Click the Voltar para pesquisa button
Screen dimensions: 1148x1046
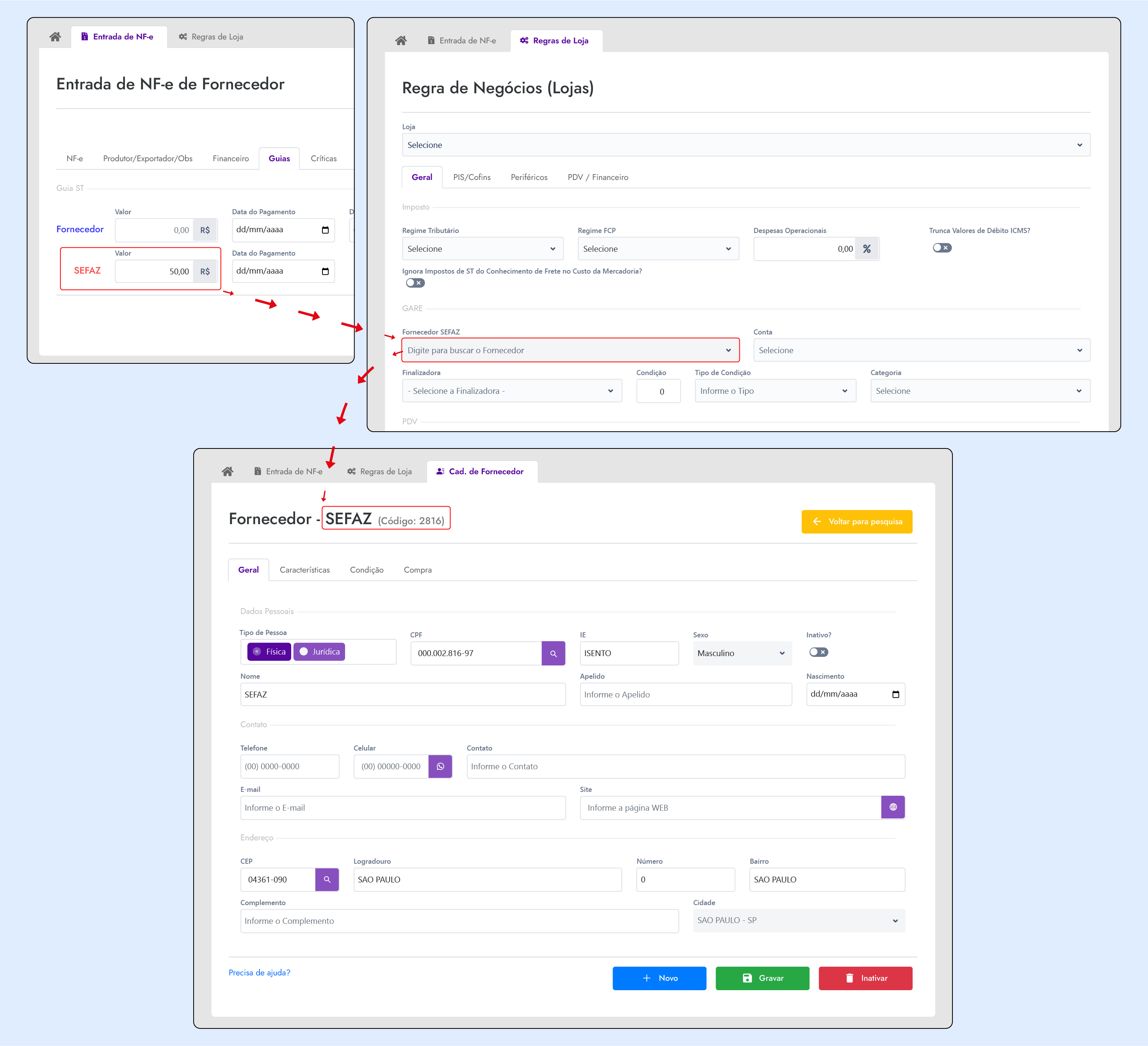[x=856, y=521]
